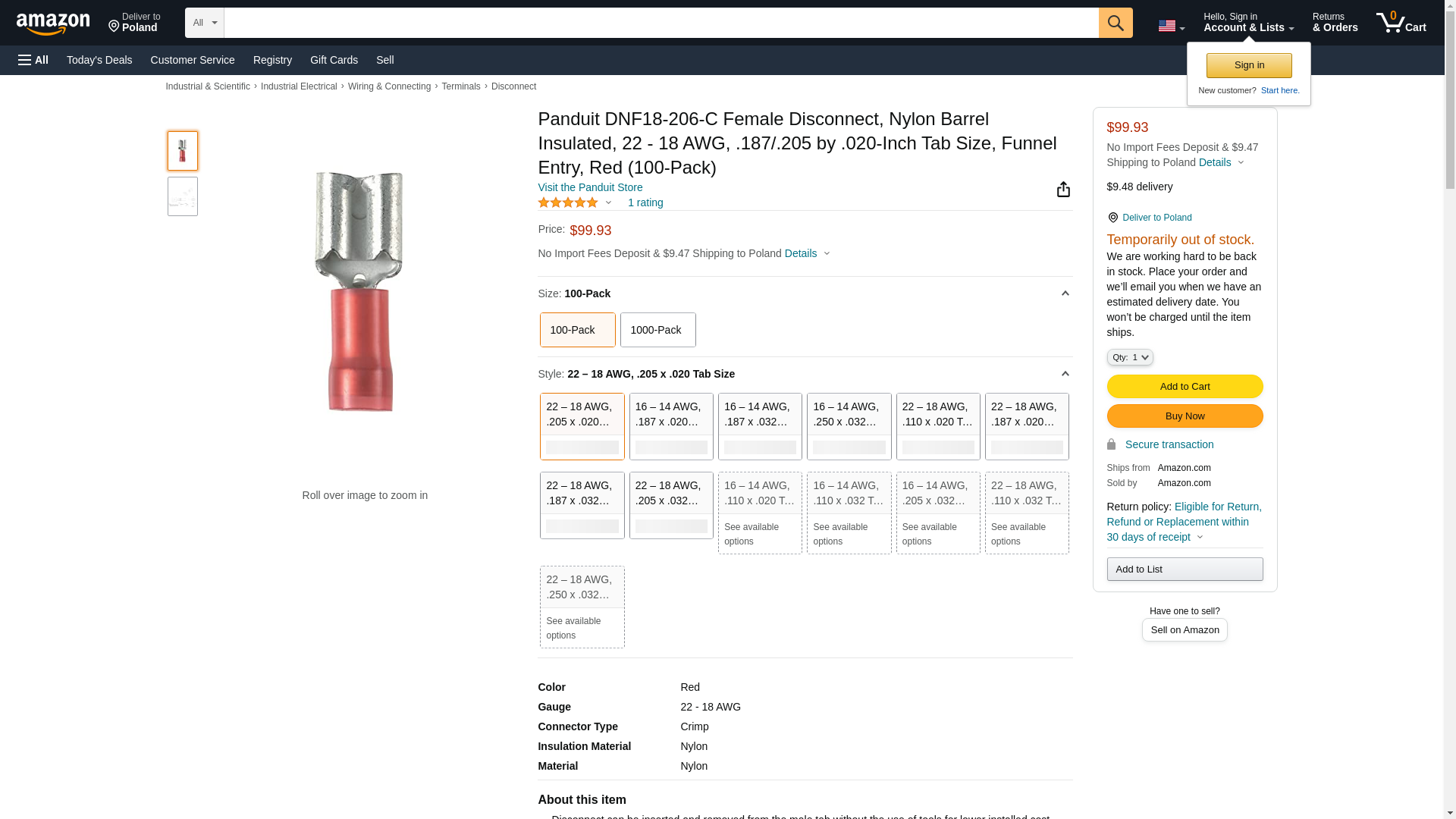
Task: Click the search magnifier button
Action: [1115, 23]
